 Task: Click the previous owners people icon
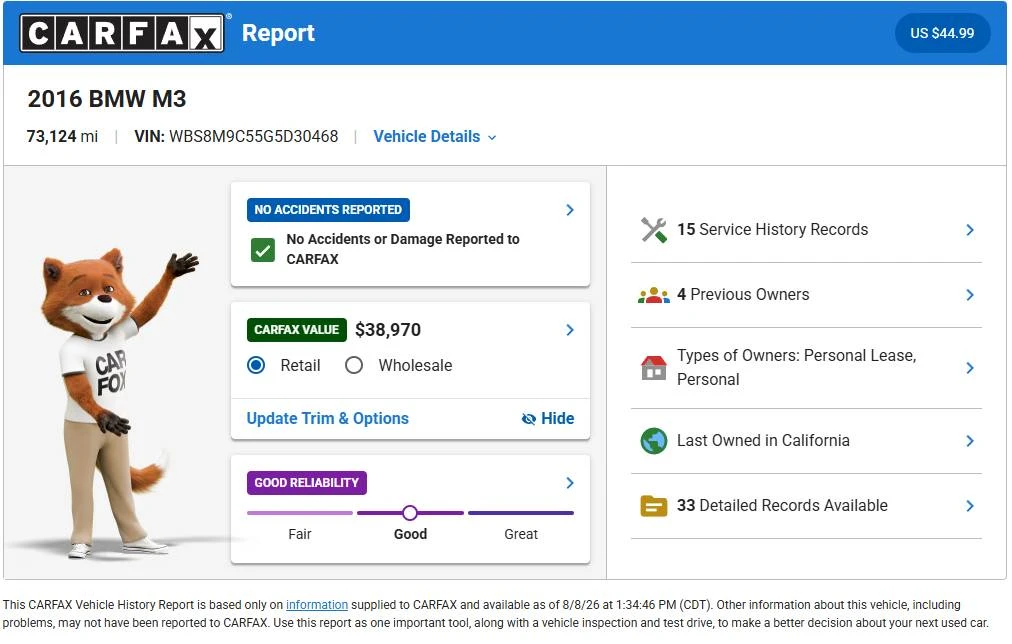point(654,295)
